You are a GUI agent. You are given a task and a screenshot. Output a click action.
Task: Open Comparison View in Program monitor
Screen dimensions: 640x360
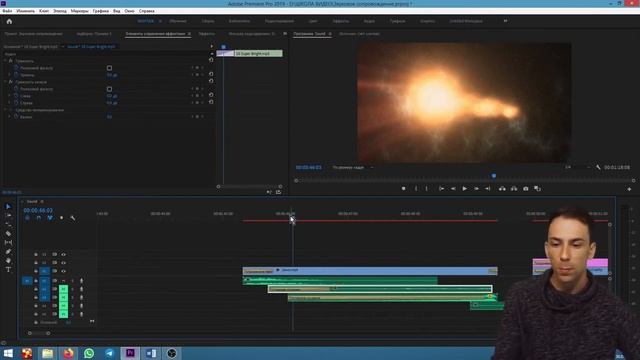click(538, 189)
